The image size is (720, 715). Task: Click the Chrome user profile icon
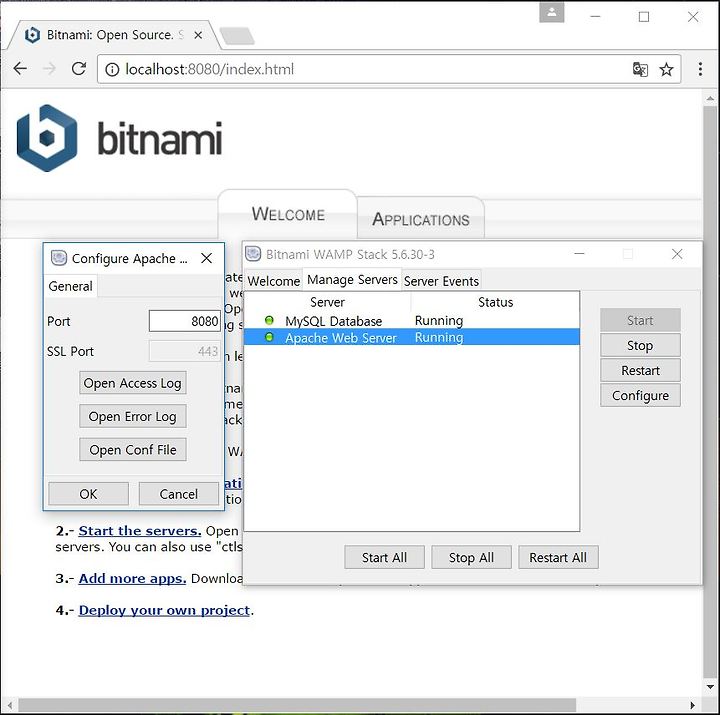click(x=551, y=12)
